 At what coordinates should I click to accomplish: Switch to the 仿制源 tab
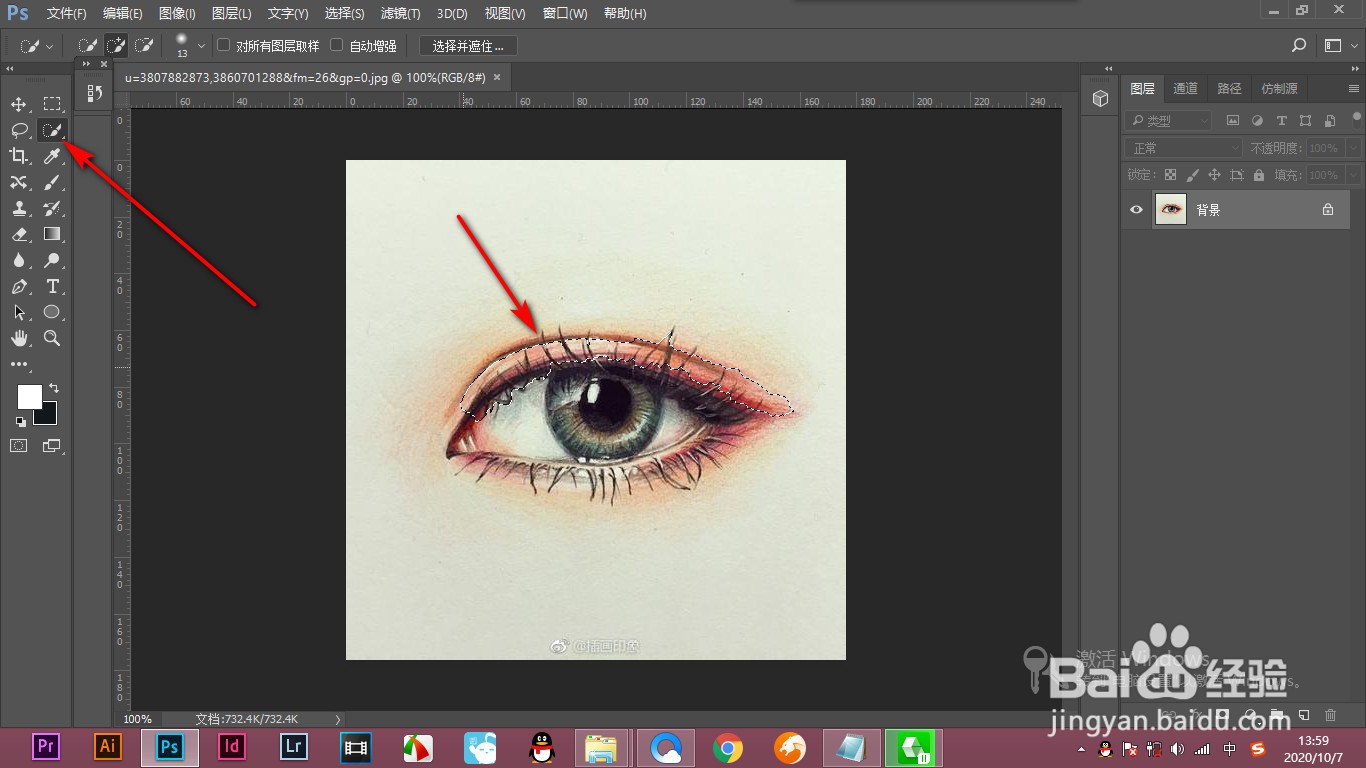coord(1279,88)
